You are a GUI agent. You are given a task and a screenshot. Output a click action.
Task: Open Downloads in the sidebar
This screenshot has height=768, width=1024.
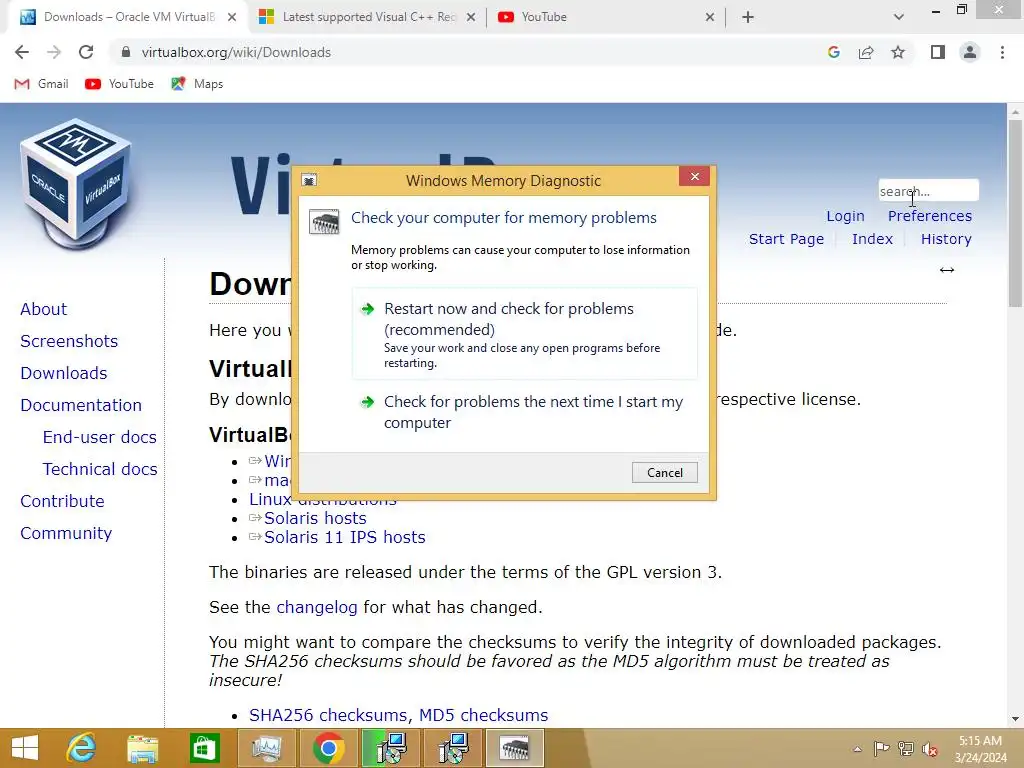pyautogui.click(x=63, y=373)
